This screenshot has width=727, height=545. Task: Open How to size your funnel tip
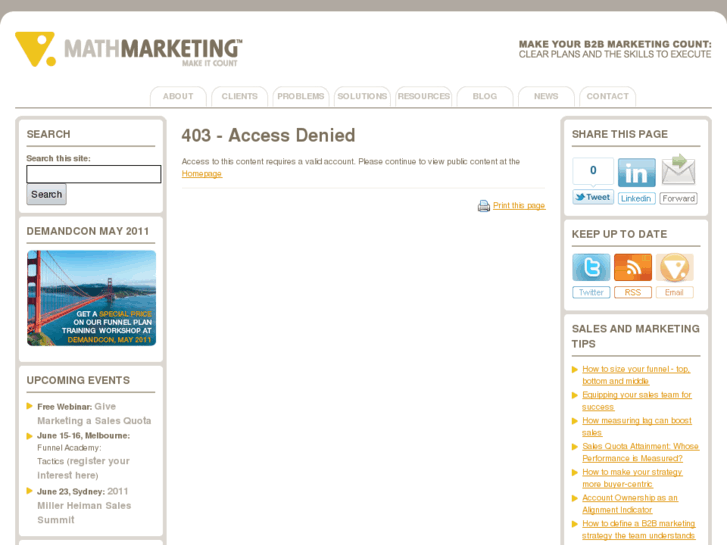pyautogui.click(x=636, y=375)
